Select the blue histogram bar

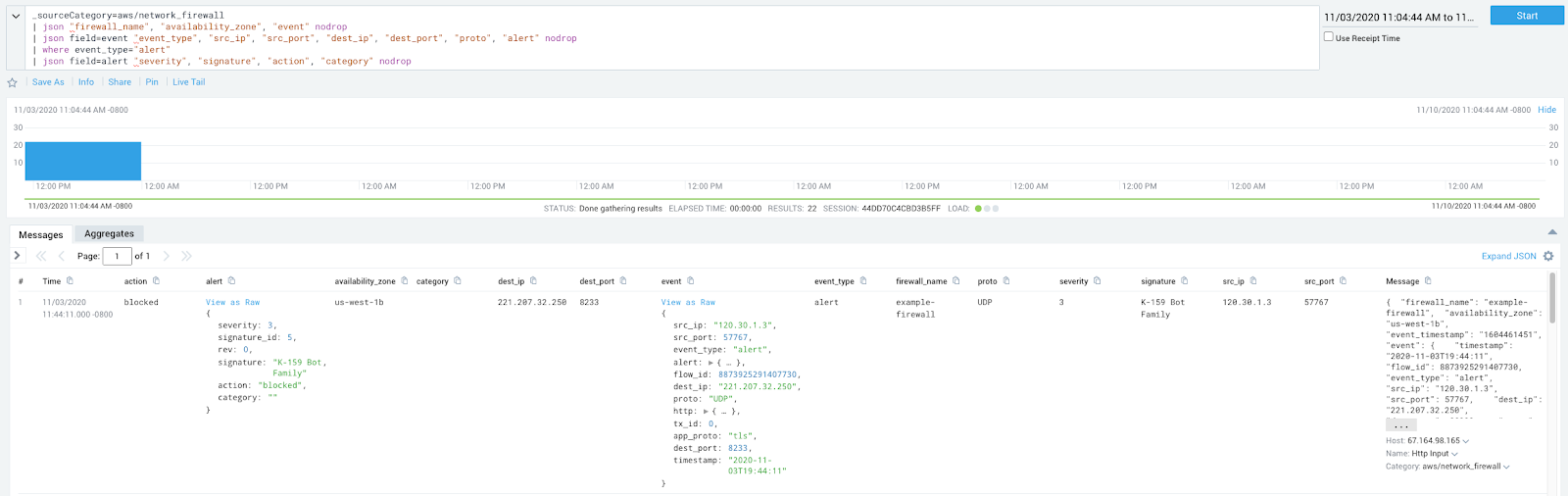click(x=83, y=161)
